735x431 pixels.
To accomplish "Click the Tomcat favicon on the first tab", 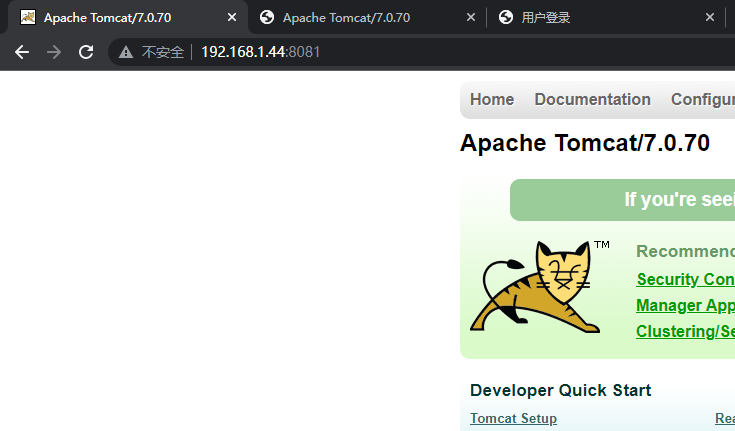I will (x=28, y=17).
